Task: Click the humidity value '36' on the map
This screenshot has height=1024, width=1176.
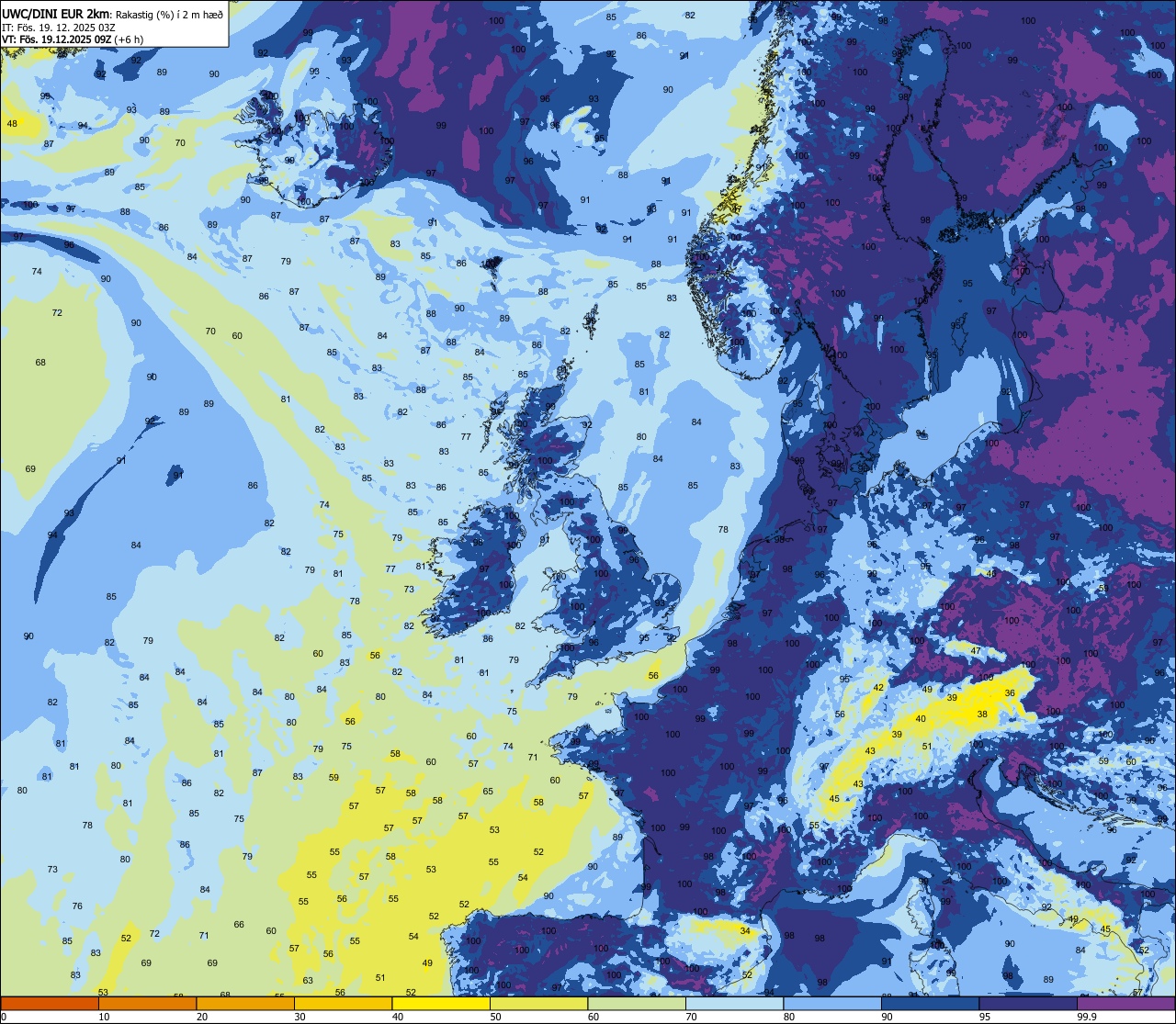Action: pyautogui.click(x=1010, y=693)
